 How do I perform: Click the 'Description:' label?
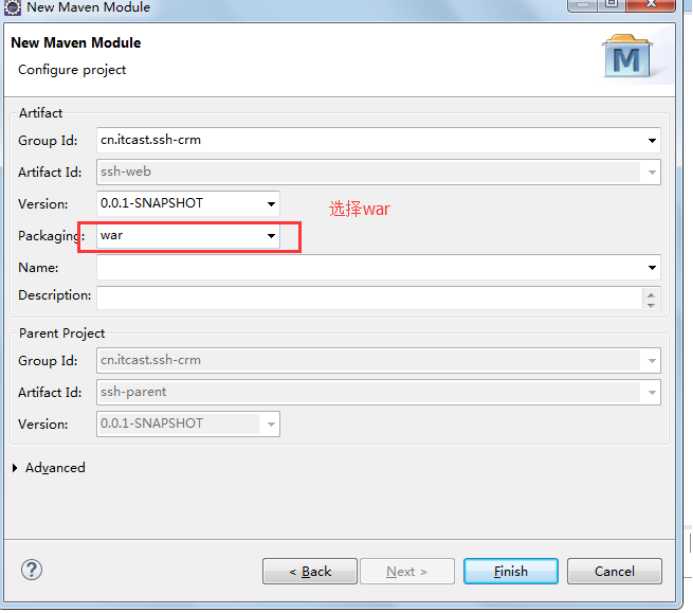[x=54, y=295]
